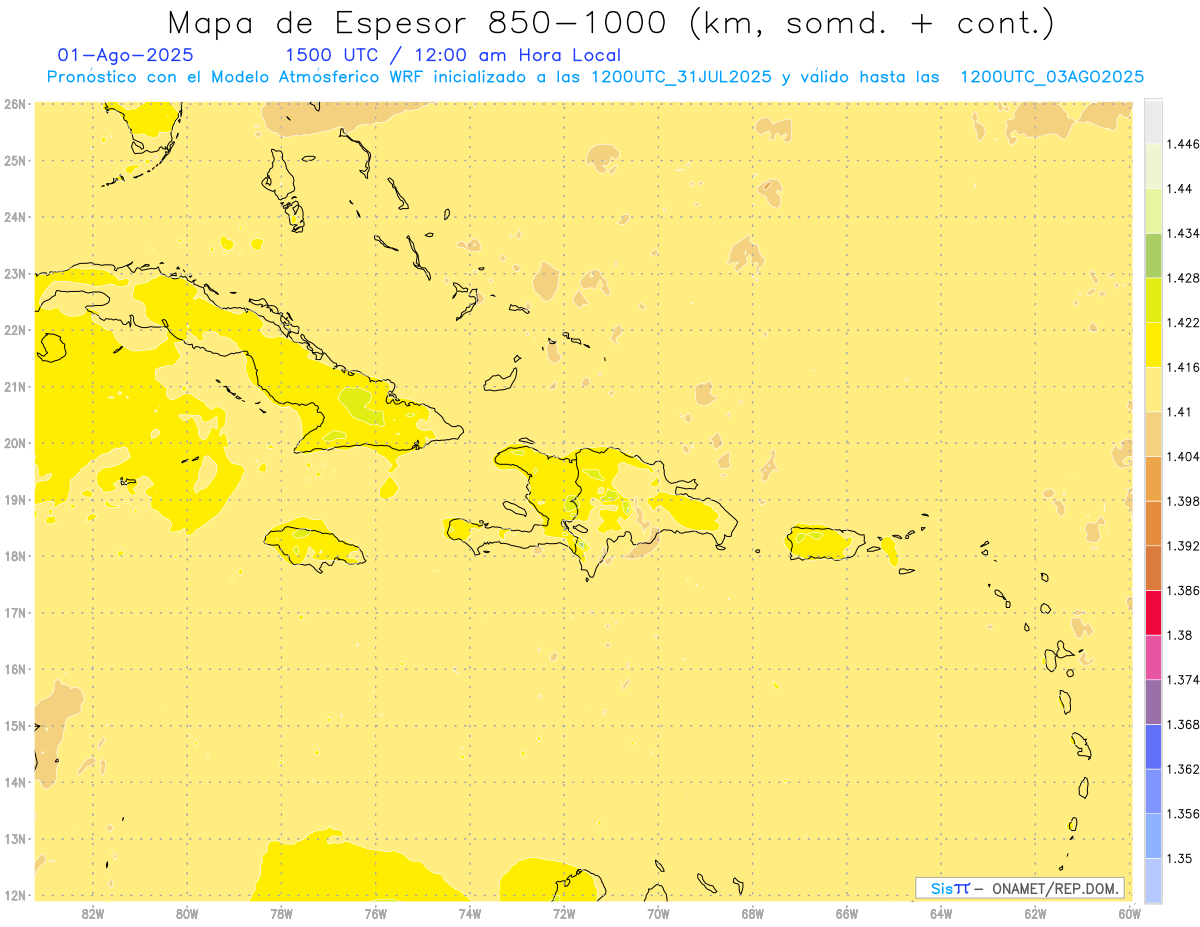Click the '26N' latitude label
The height and width of the screenshot is (927, 1200).
[x=15, y=104]
